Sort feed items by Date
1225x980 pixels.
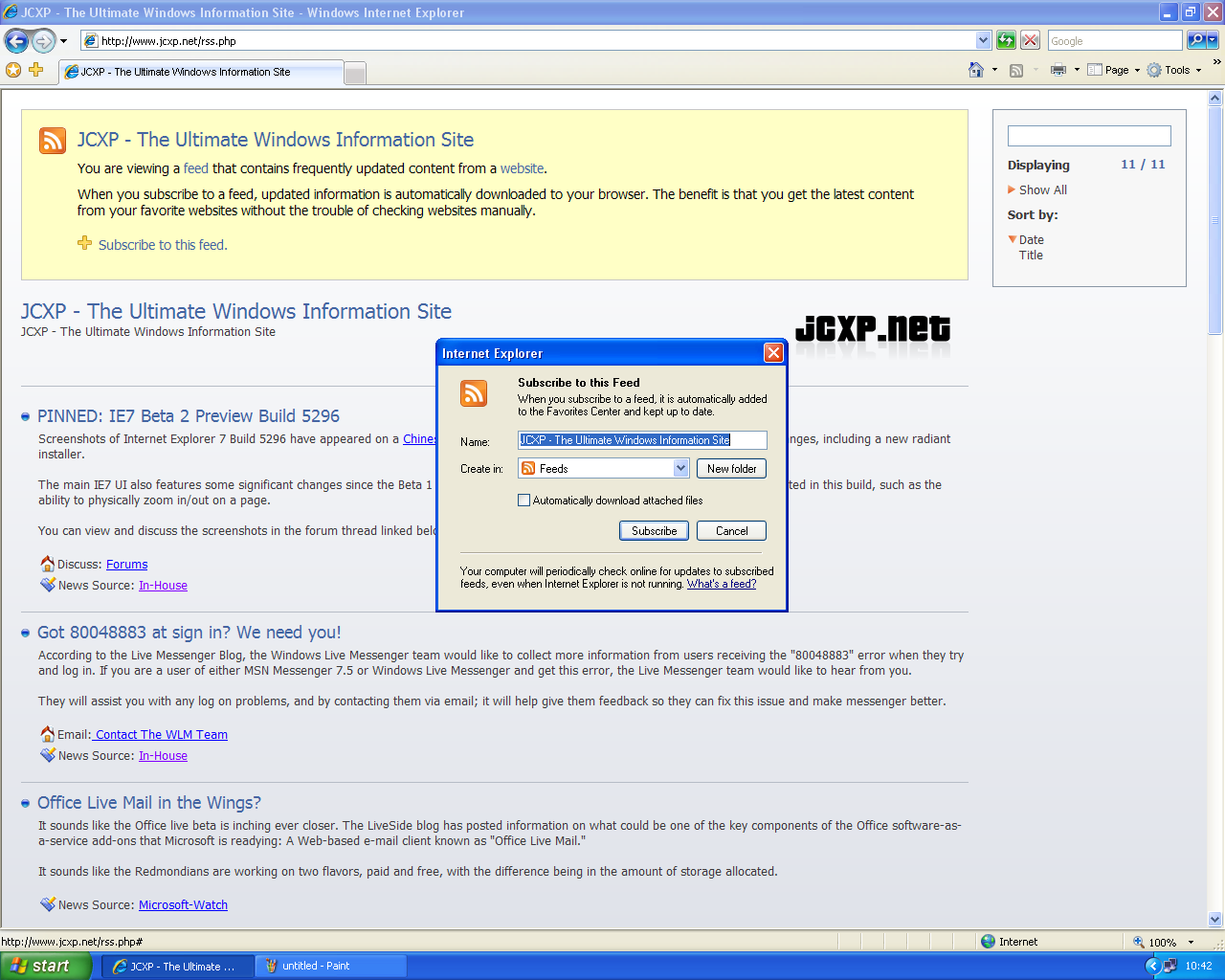tap(1032, 240)
